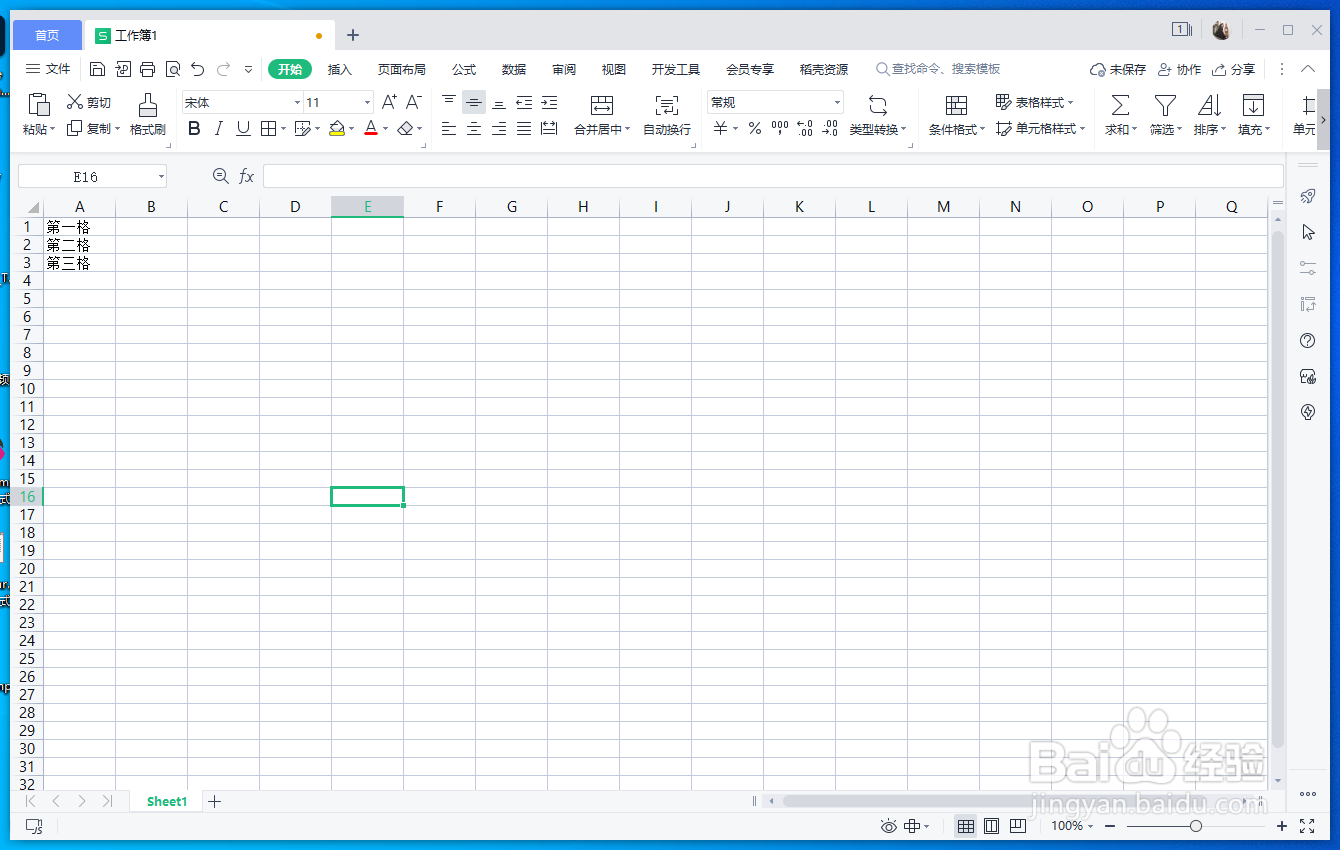Click the red font color swatch
This screenshot has height=850, width=1340.
371,128
